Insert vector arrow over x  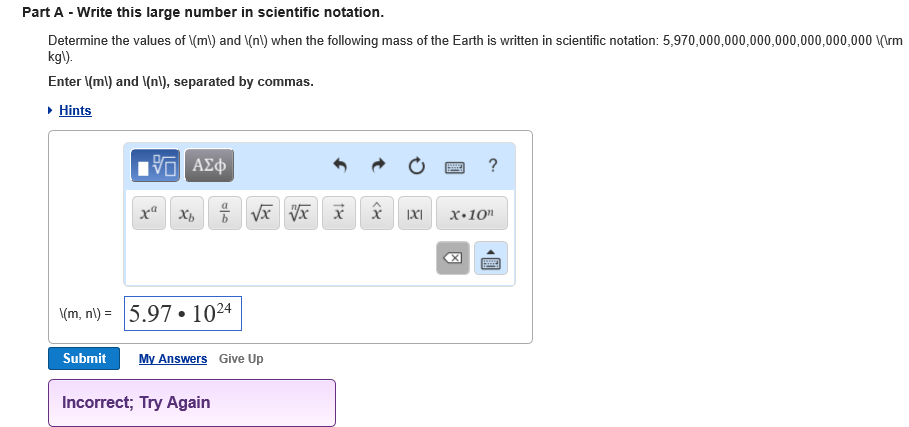[x=339, y=214]
